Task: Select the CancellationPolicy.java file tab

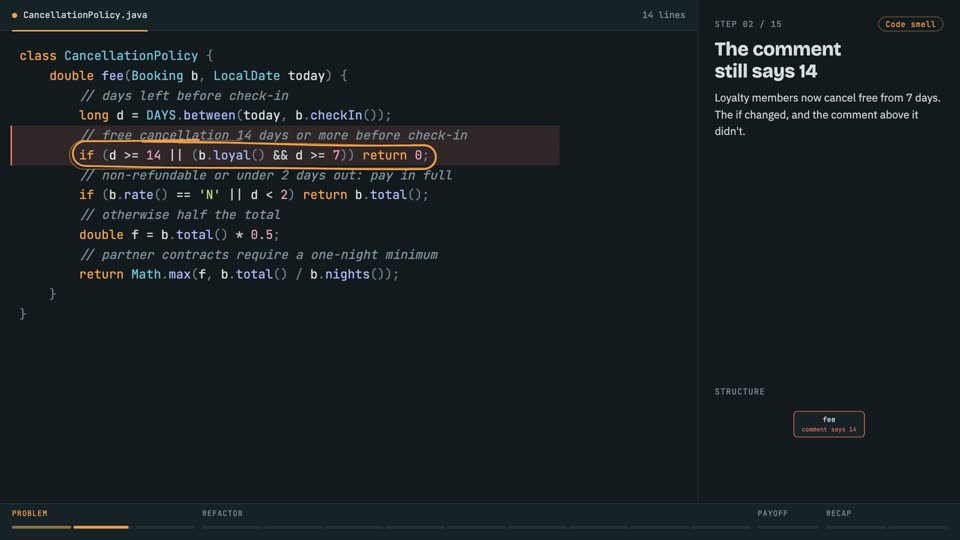Action: click(80, 15)
